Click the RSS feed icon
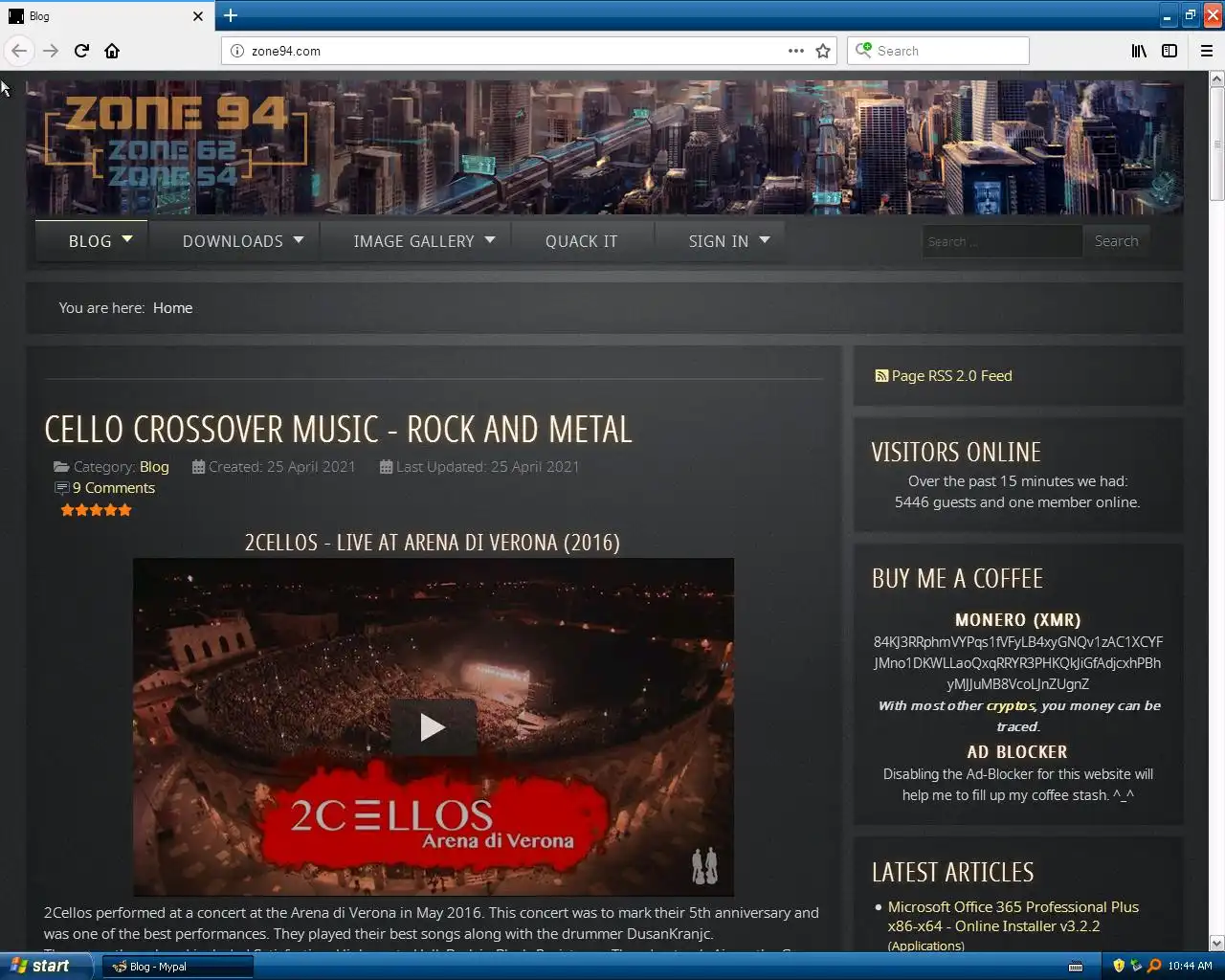This screenshot has width=1225, height=980. [881, 376]
